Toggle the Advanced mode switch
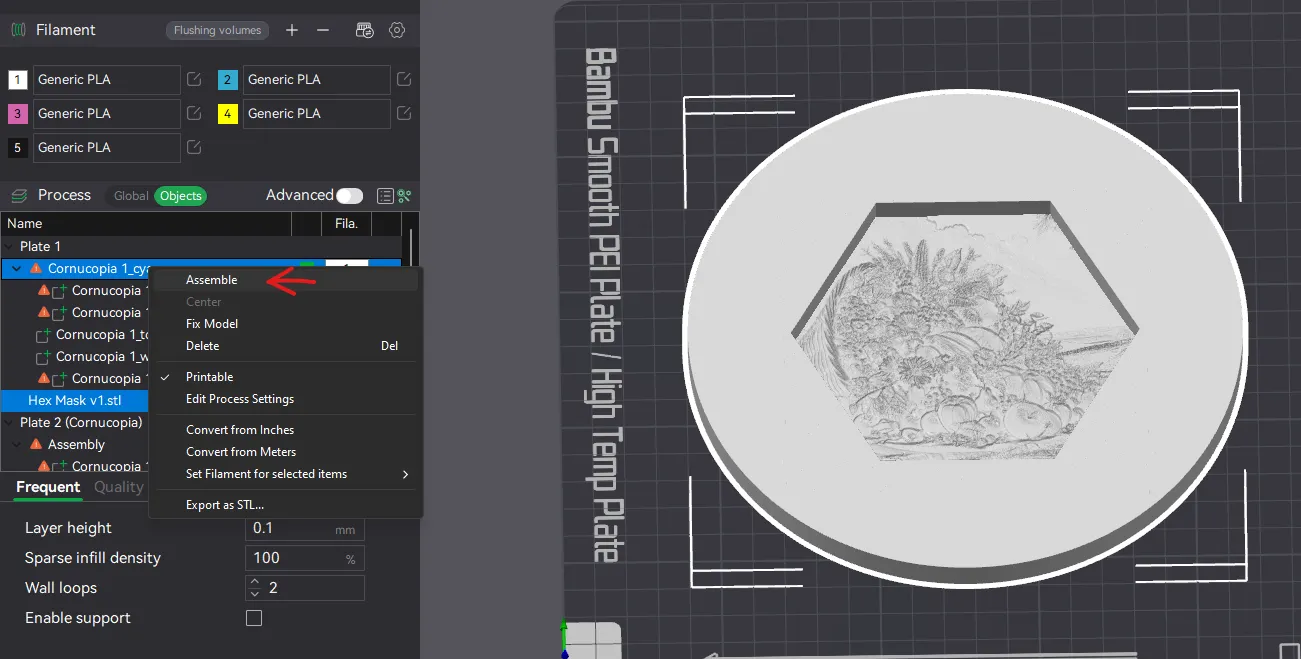This screenshot has height=659, width=1301. (x=349, y=196)
